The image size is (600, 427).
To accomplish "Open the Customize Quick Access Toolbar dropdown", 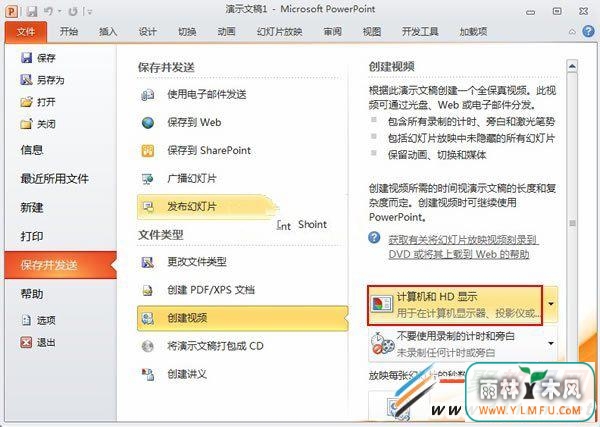I will click(x=90, y=12).
